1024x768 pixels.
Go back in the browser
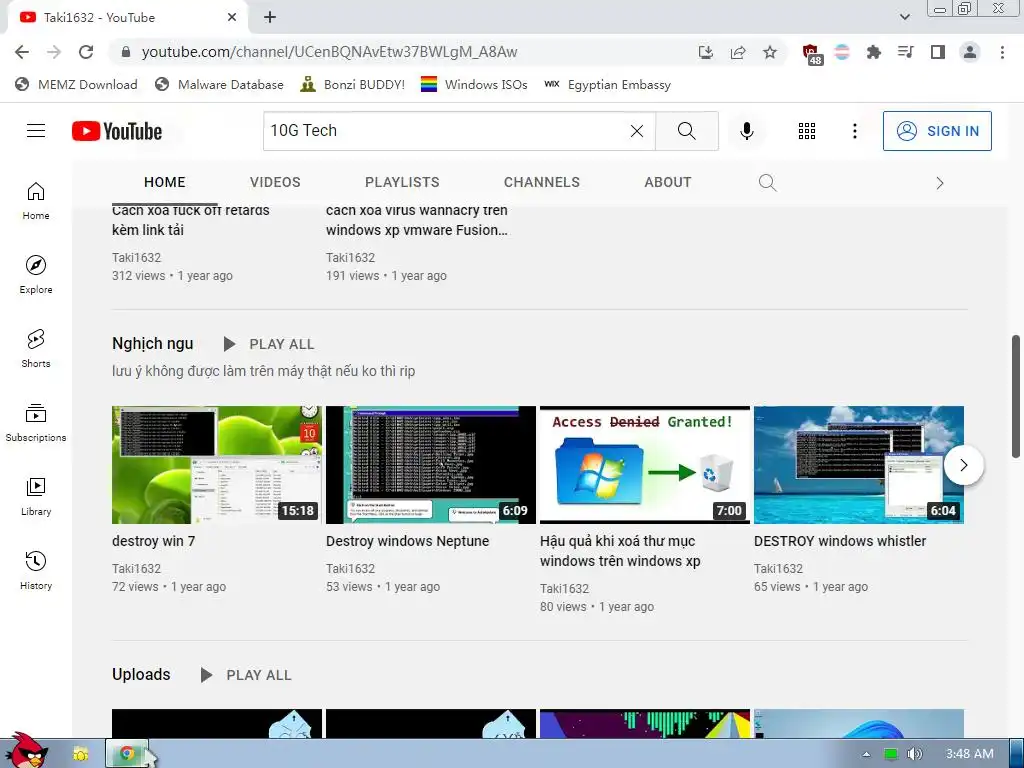pos(22,52)
